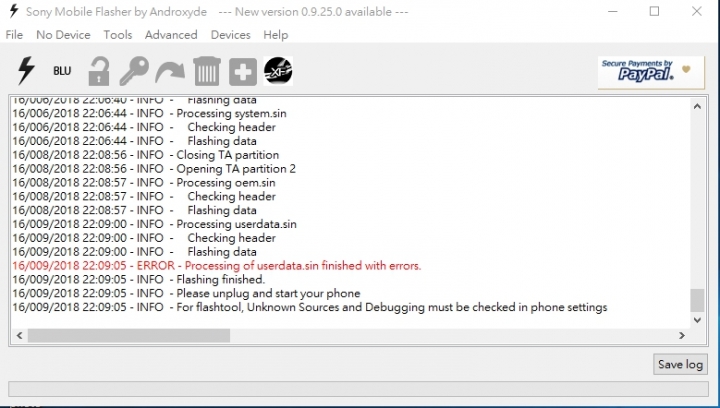Click the key icon in toolbar
This screenshot has width=720, height=408.
click(x=134, y=71)
